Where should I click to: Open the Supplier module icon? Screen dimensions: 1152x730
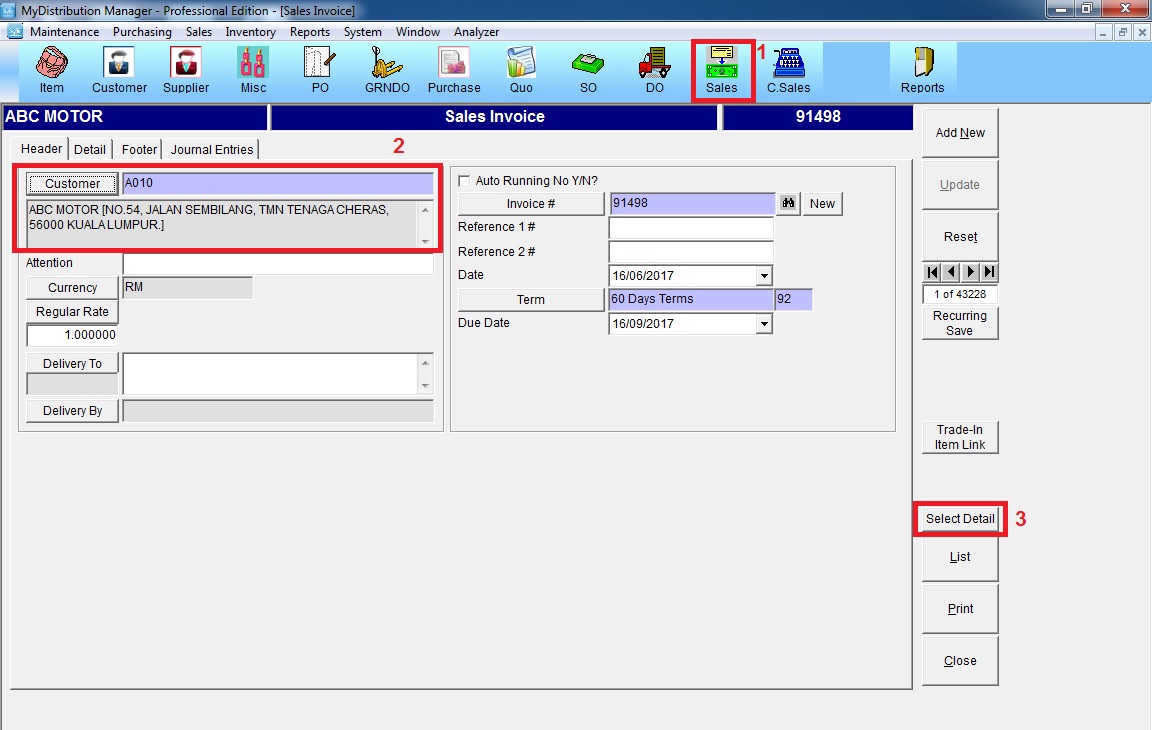186,70
